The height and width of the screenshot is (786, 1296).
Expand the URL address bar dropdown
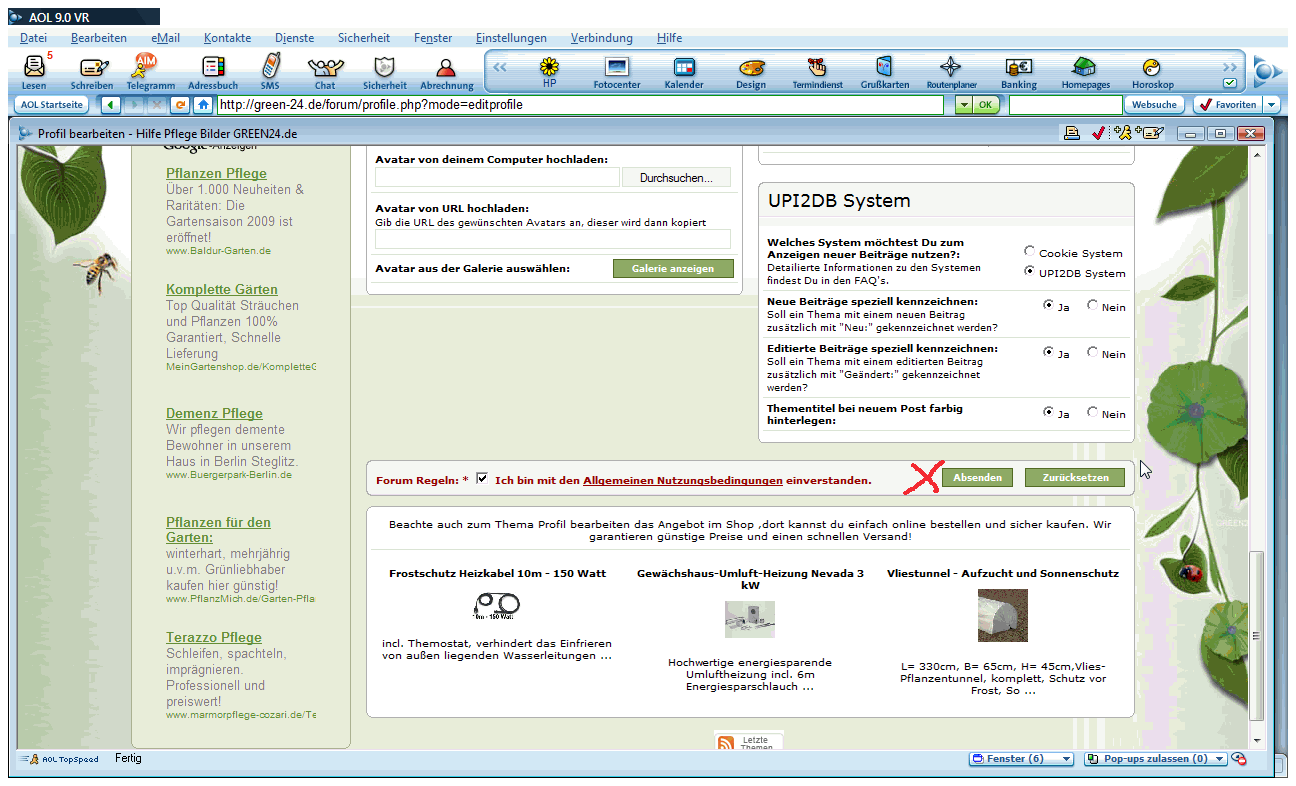963,105
